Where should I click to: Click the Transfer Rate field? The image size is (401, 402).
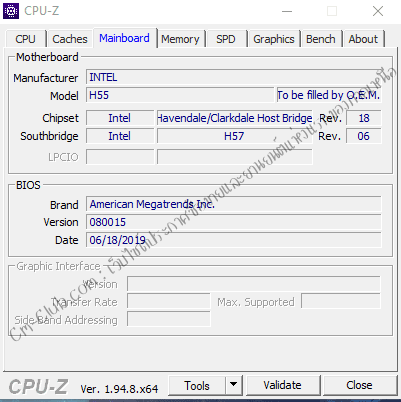169,302
